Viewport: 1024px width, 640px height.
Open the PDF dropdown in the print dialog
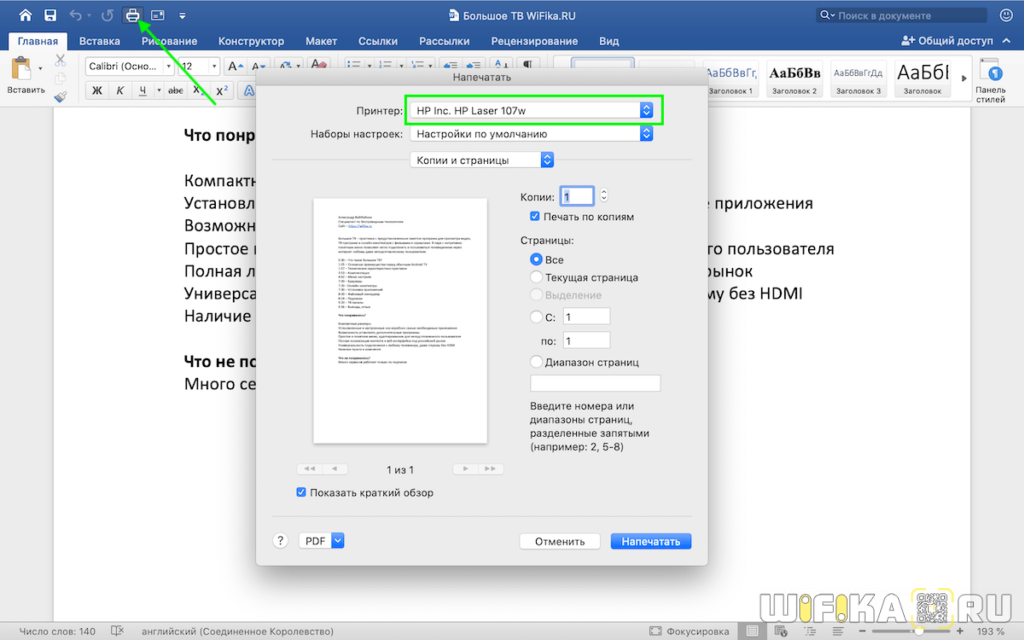tap(320, 540)
